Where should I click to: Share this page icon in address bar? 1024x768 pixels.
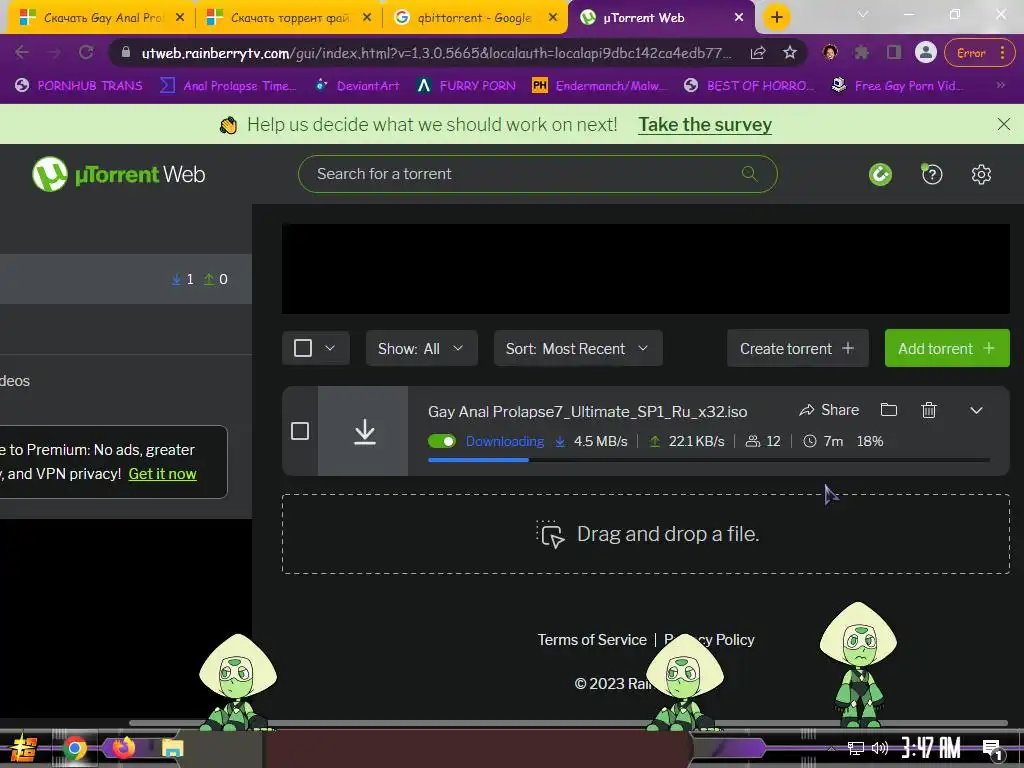[758, 53]
